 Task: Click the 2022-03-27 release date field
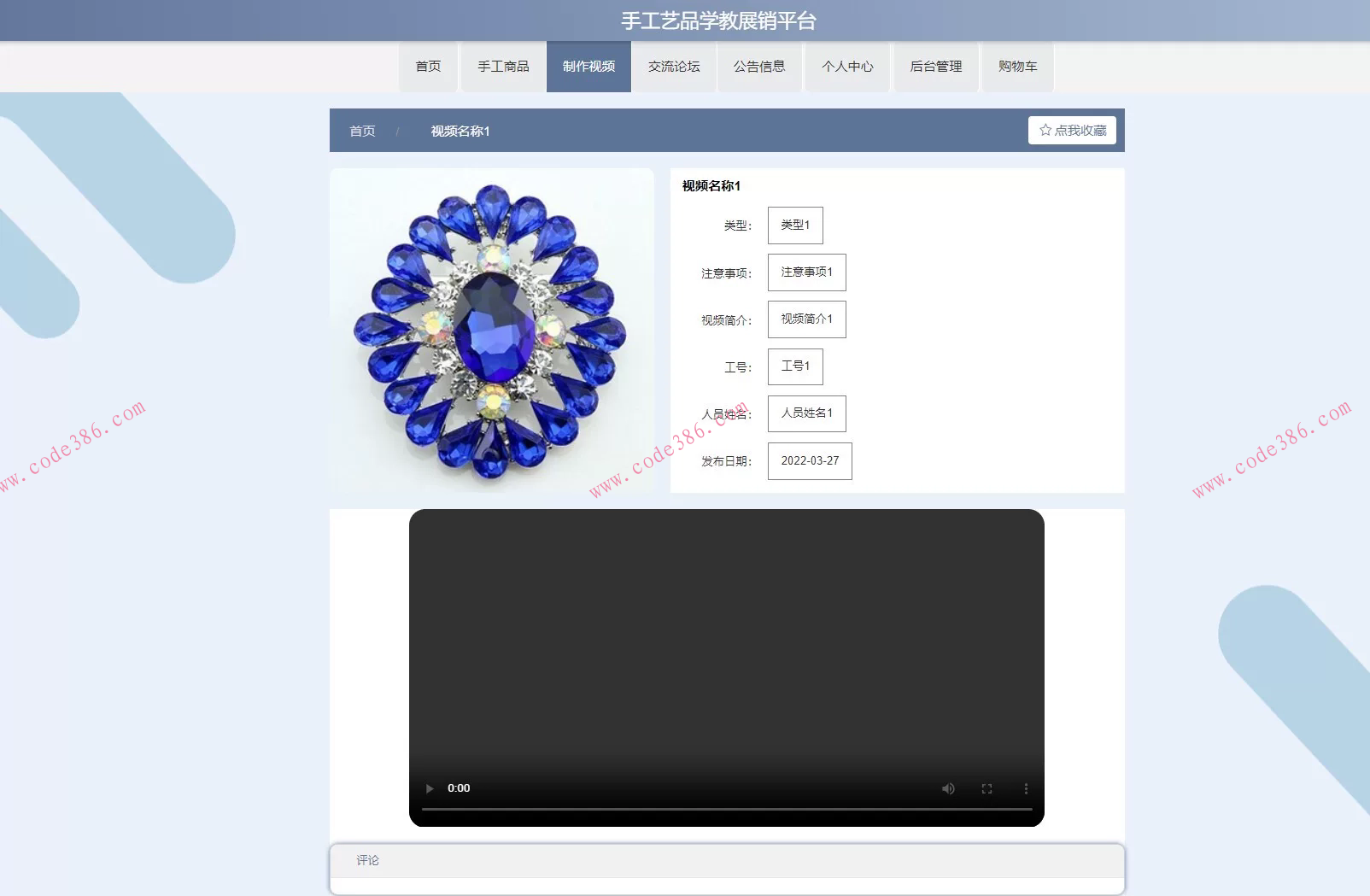[809, 461]
